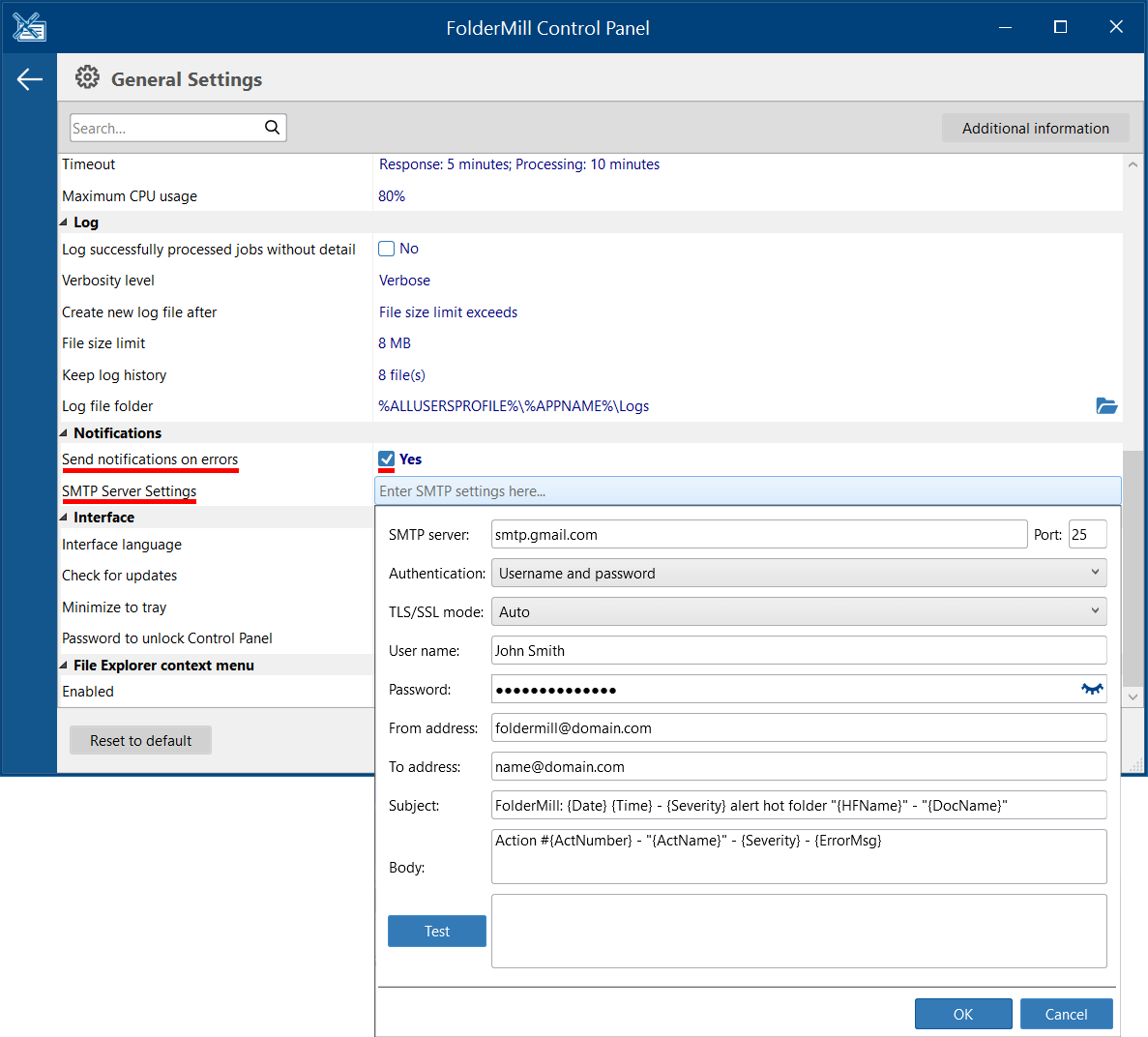Click the Body text area
This screenshot has width=1148, height=1037.
pos(799,857)
